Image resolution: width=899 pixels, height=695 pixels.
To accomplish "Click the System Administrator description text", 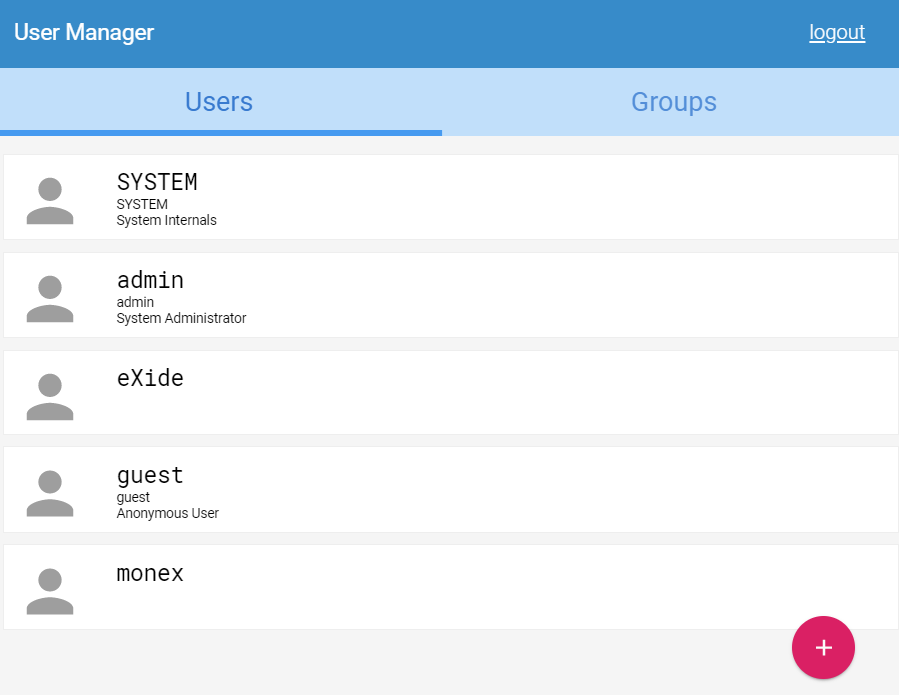I will click(181, 318).
